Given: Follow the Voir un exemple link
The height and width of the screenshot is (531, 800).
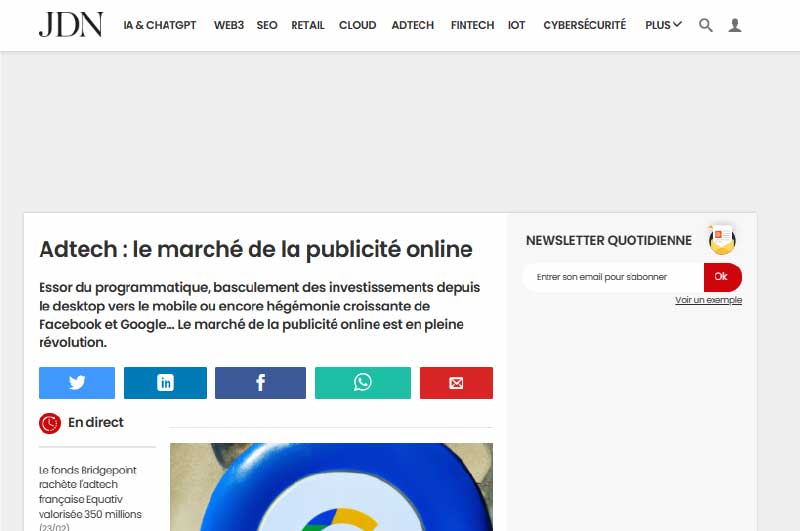Looking at the screenshot, I should 708,300.
